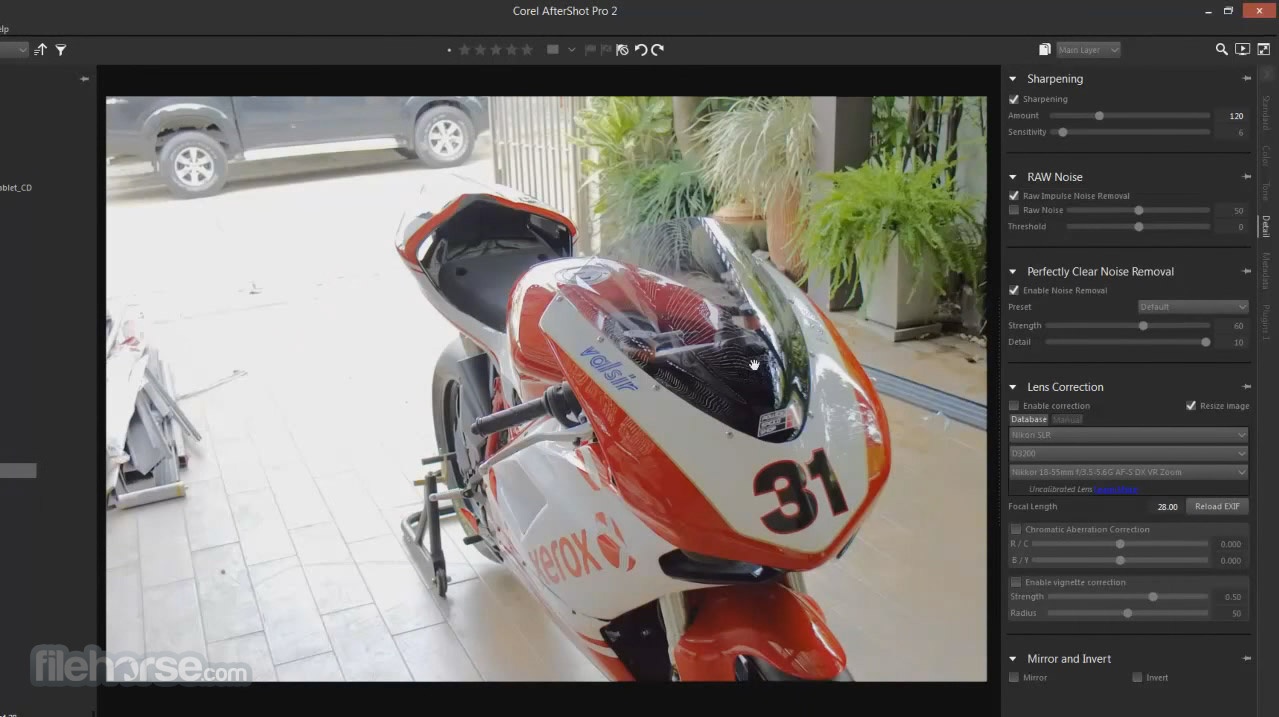
Task: Click the layers pages icon
Action: point(1044,49)
